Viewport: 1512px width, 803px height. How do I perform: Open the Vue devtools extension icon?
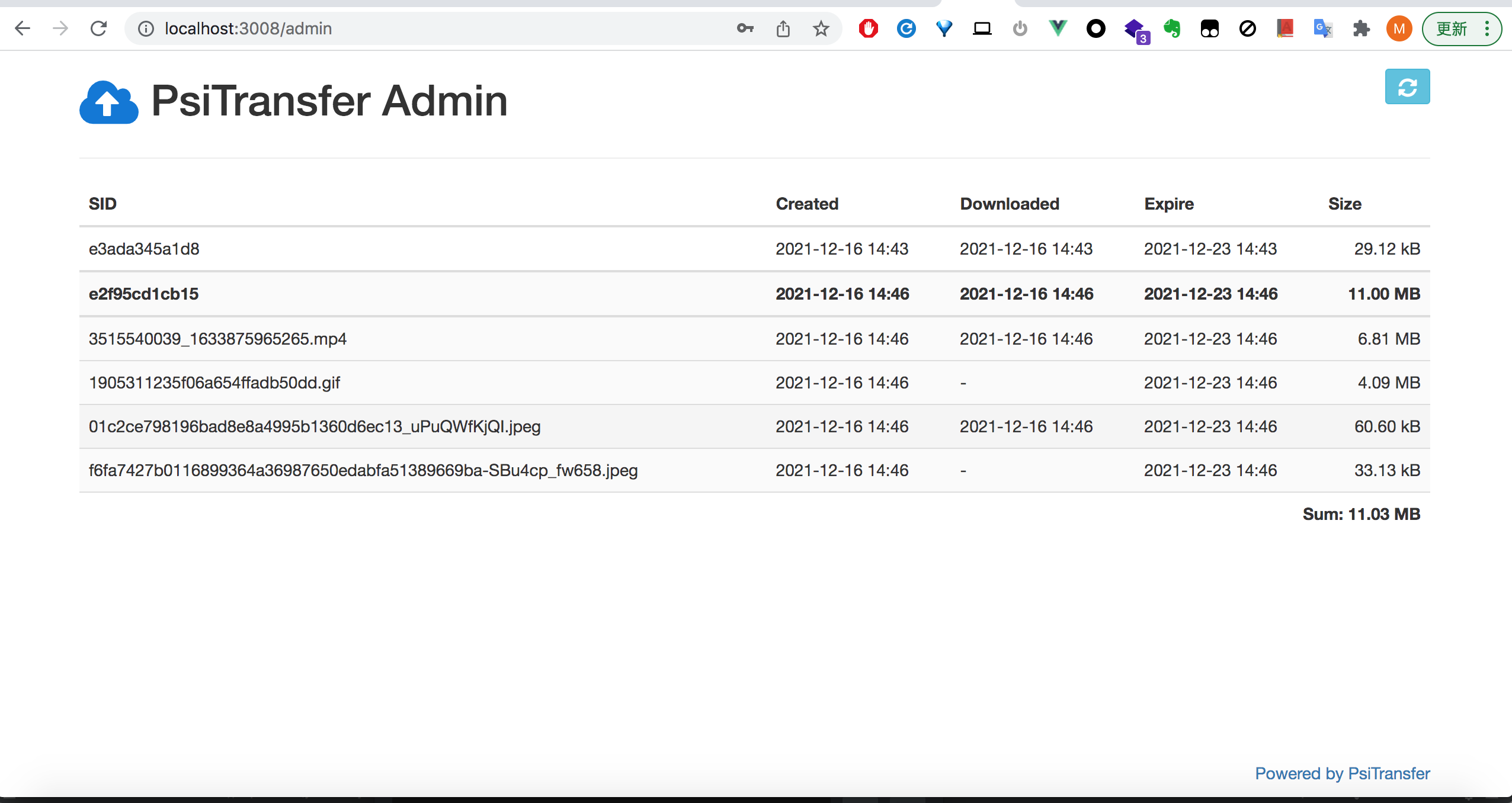pos(1058,28)
